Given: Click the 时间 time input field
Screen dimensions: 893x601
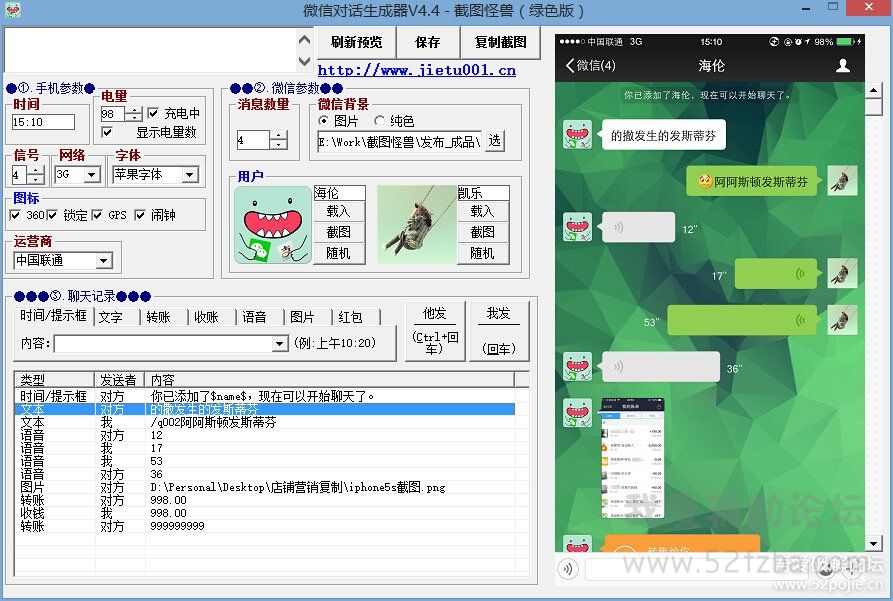Looking at the screenshot, I should click(x=43, y=122).
